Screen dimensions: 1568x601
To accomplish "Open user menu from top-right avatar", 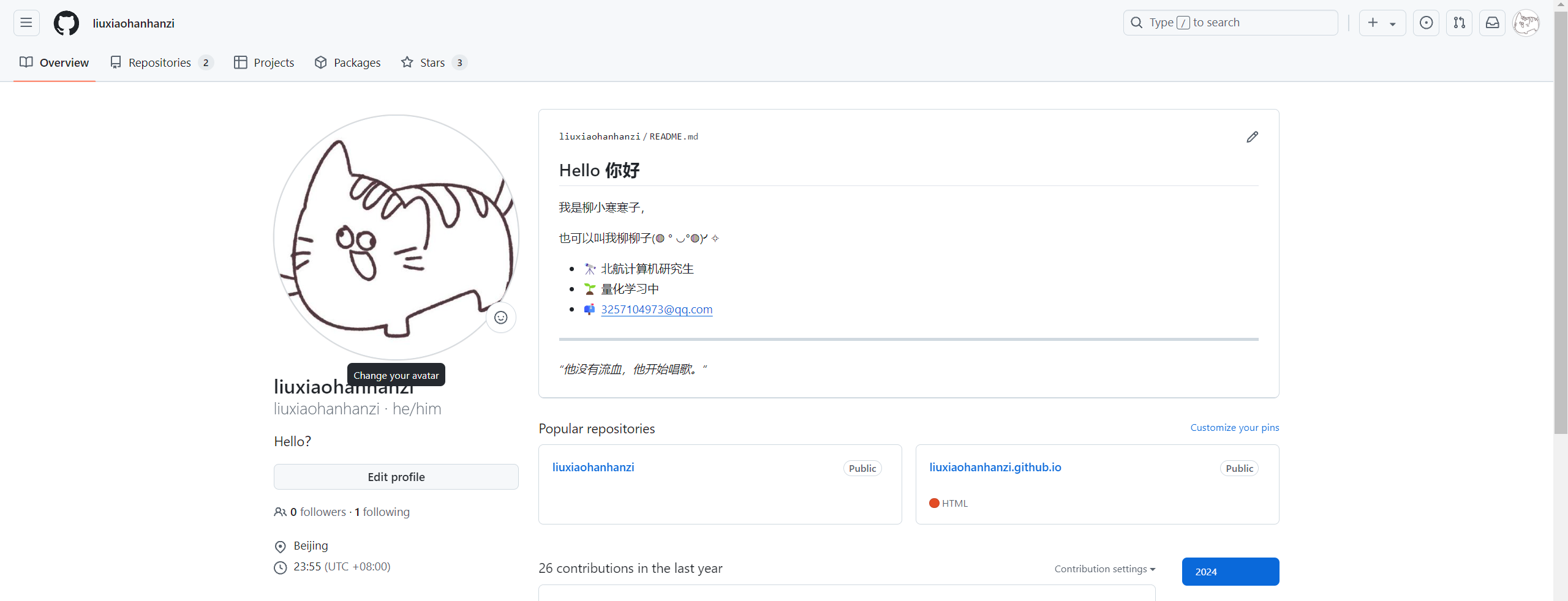I will click(x=1526, y=23).
